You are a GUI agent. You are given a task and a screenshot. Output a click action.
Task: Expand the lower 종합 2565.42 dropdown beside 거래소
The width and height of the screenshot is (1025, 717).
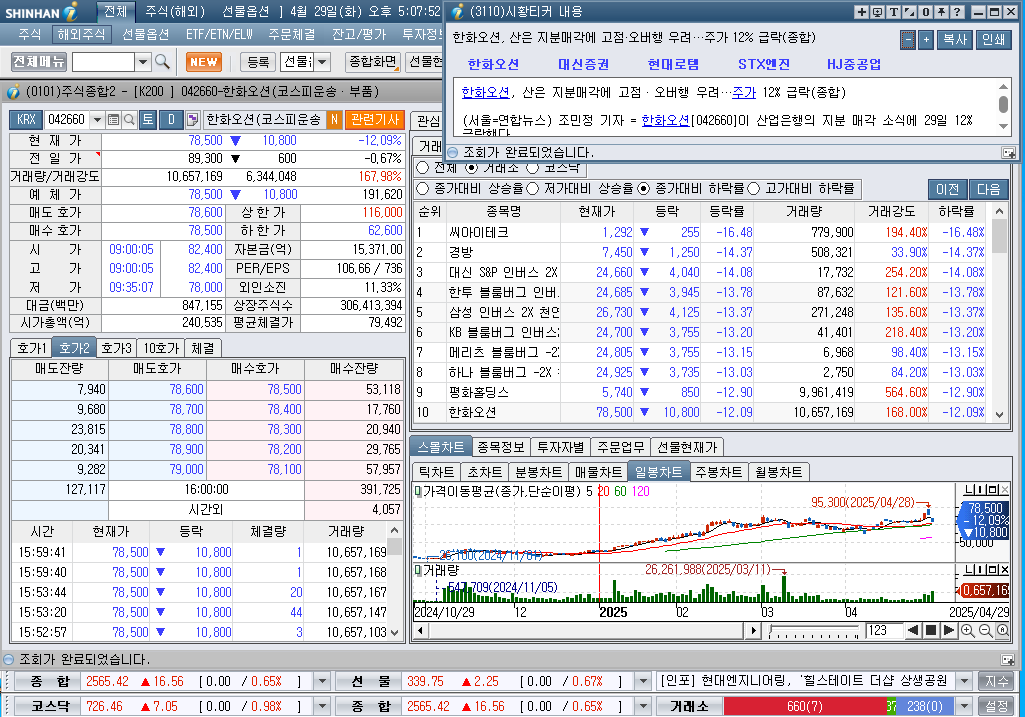click(643, 707)
